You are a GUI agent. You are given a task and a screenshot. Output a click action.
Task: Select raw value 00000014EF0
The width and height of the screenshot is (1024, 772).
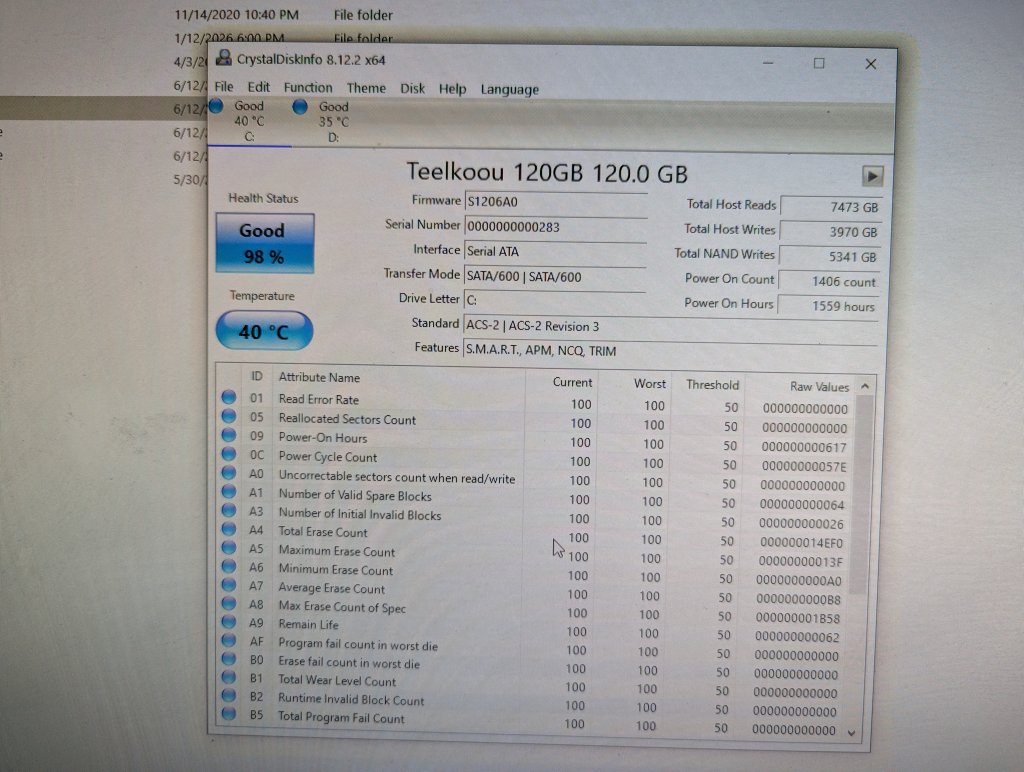coord(801,543)
